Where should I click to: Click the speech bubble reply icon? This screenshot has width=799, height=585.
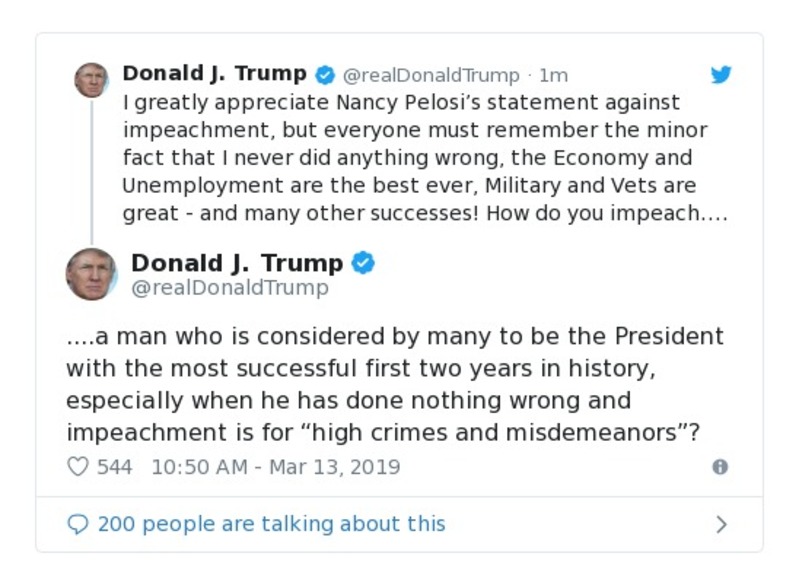(x=78, y=524)
